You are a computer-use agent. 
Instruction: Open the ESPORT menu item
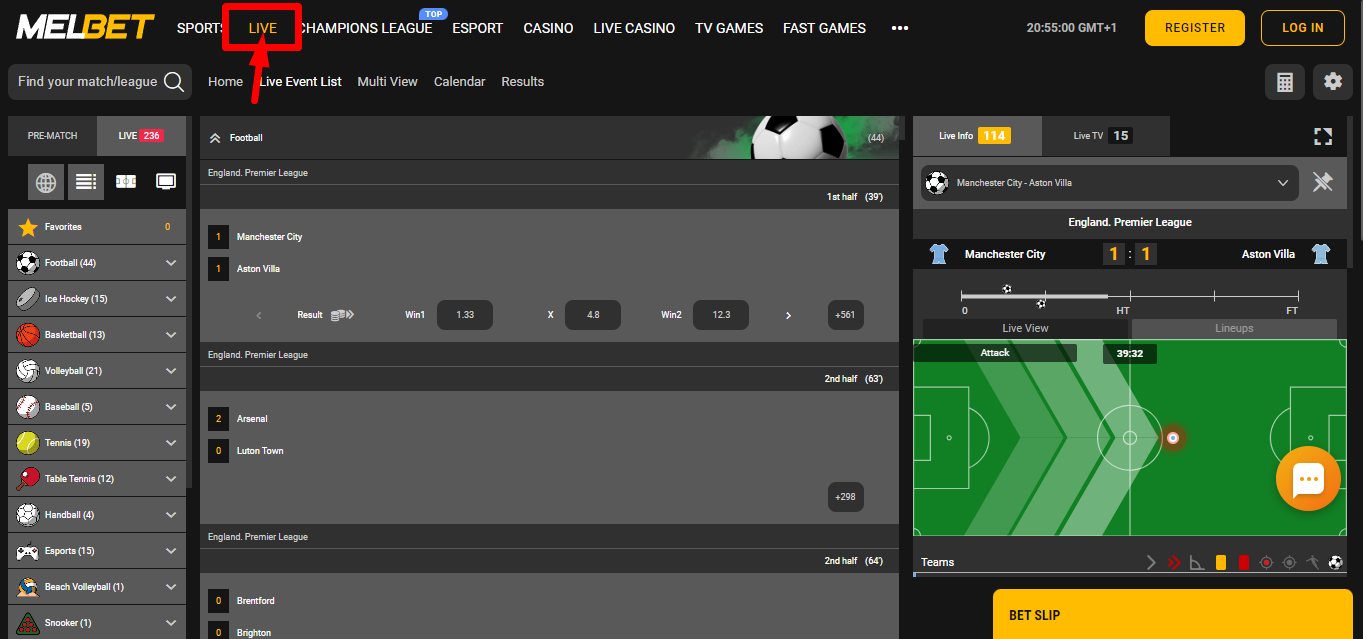[x=477, y=28]
